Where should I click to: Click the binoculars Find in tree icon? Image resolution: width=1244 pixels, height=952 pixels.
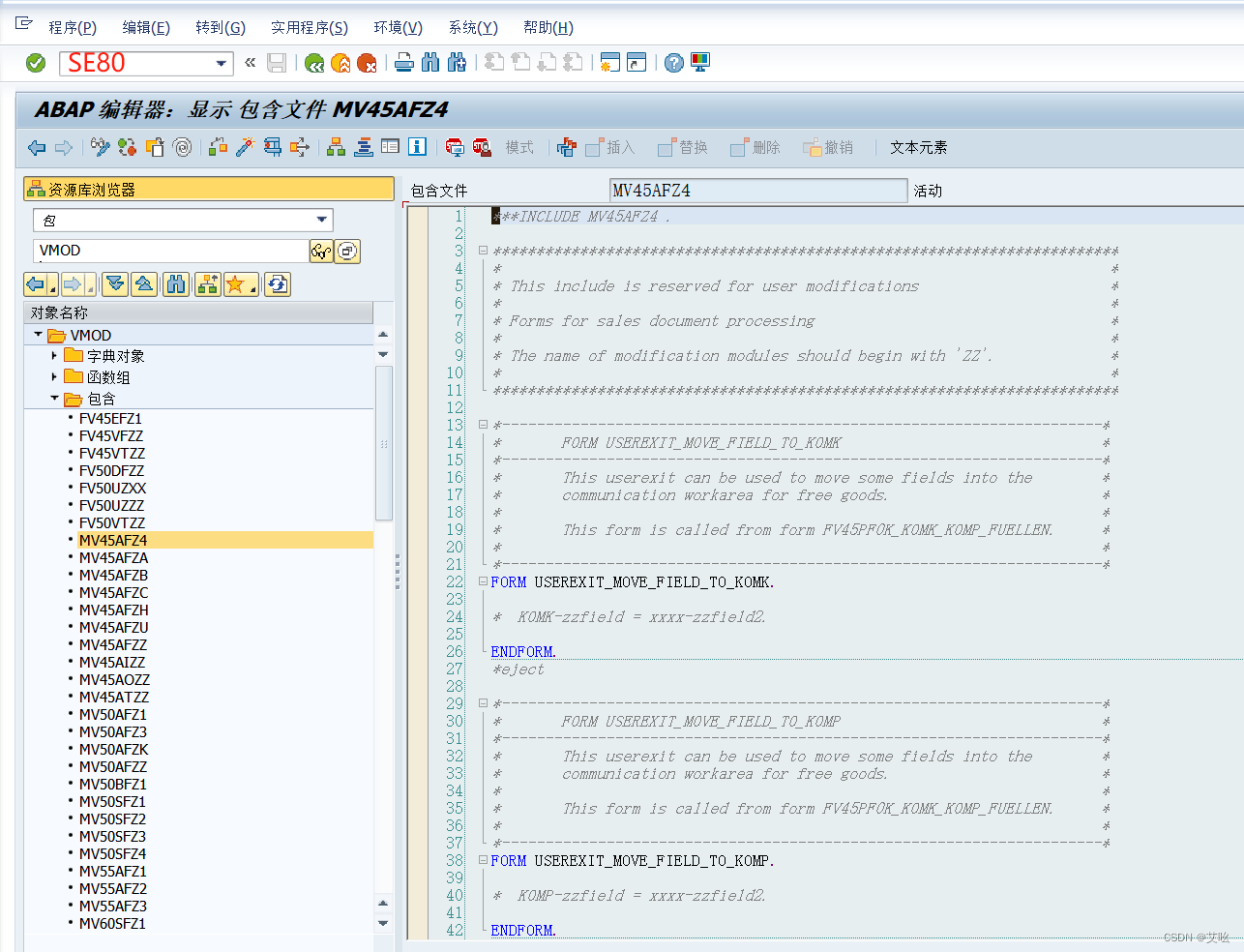pos(176,284)
